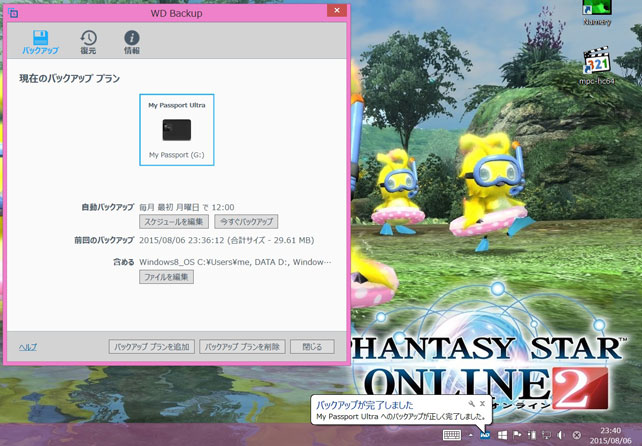This screenshot has height=446, width=642.
Task: Click the circled X tray icon
Action: [x=576, y=435]
